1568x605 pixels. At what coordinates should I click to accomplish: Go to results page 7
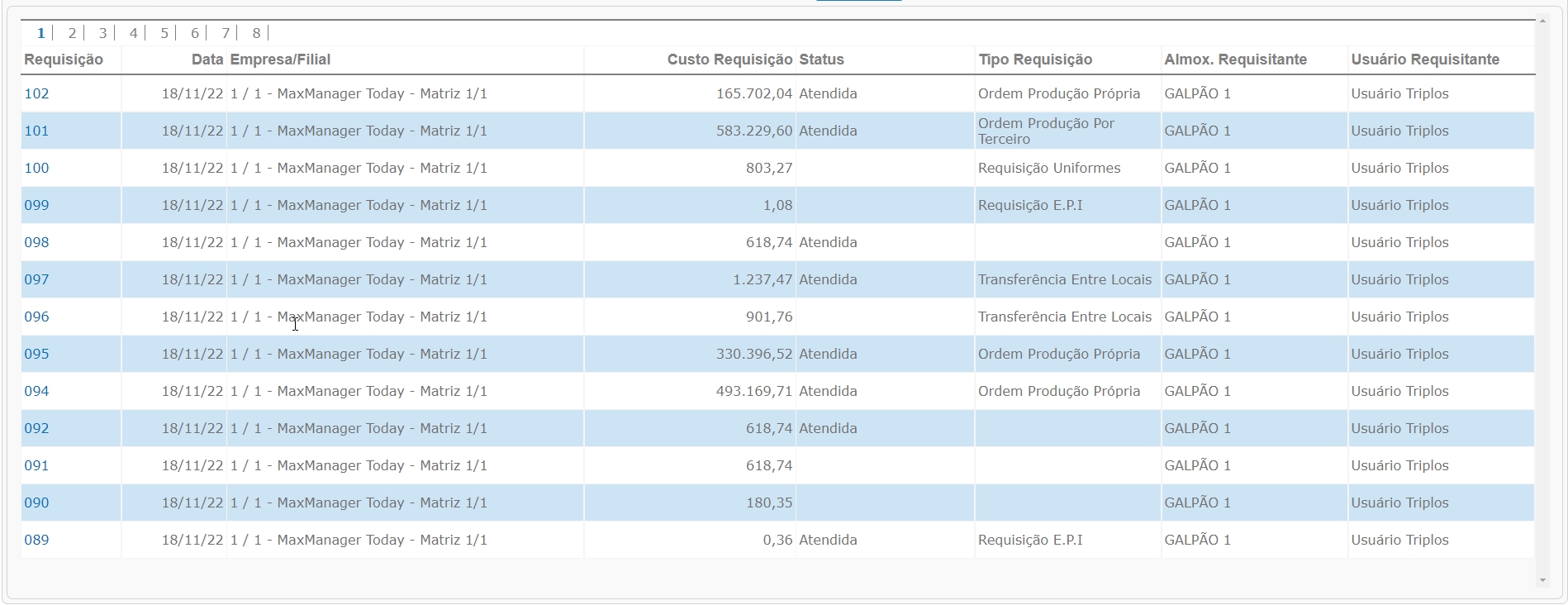pyautogui.click(x=226, y=33)
